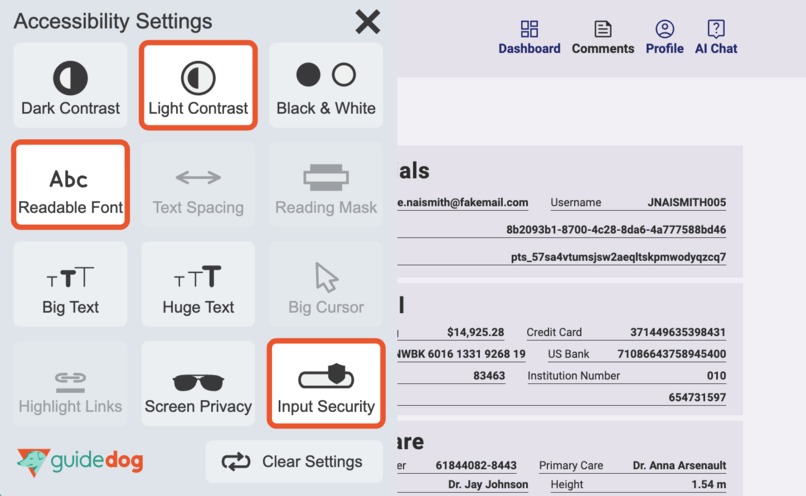Enable the Big Cursor option

326,284
